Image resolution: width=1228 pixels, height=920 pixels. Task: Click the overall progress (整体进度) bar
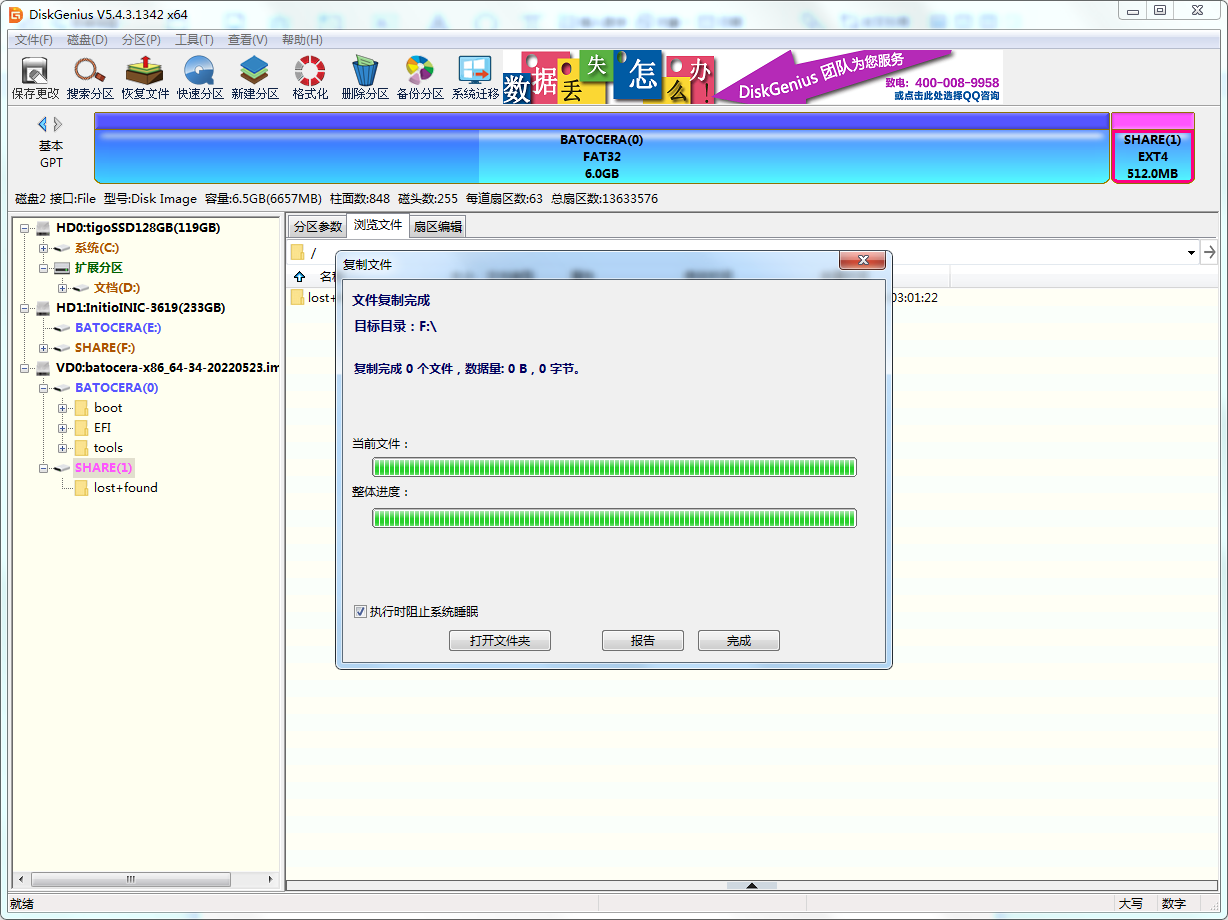[615, 517]
